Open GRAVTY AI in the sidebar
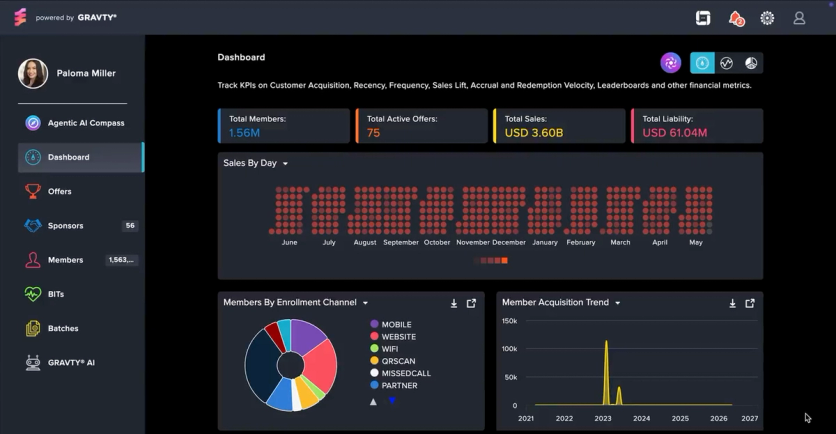The height and width of the screenshot is (434, 836). pyautogui.click(x=81, y=363)
